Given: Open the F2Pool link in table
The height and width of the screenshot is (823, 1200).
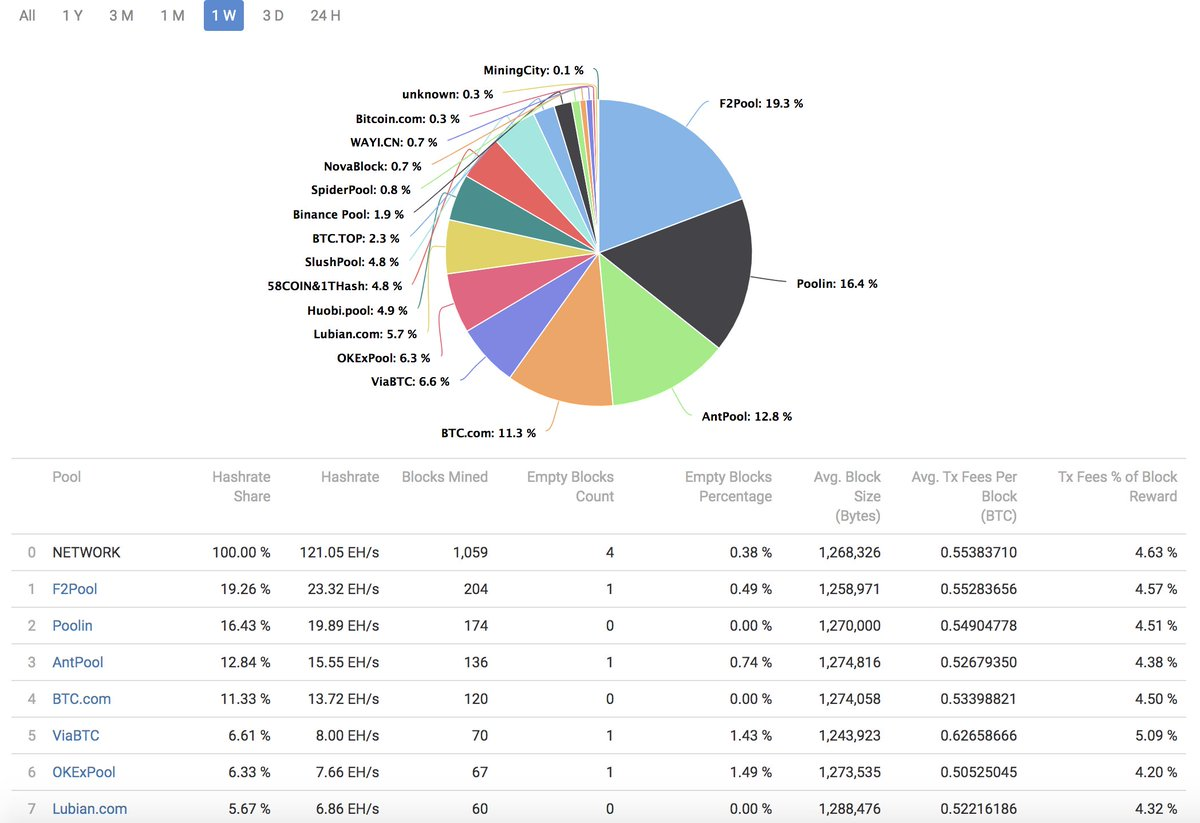Looking at the screenshot, I should click(75, 589).
